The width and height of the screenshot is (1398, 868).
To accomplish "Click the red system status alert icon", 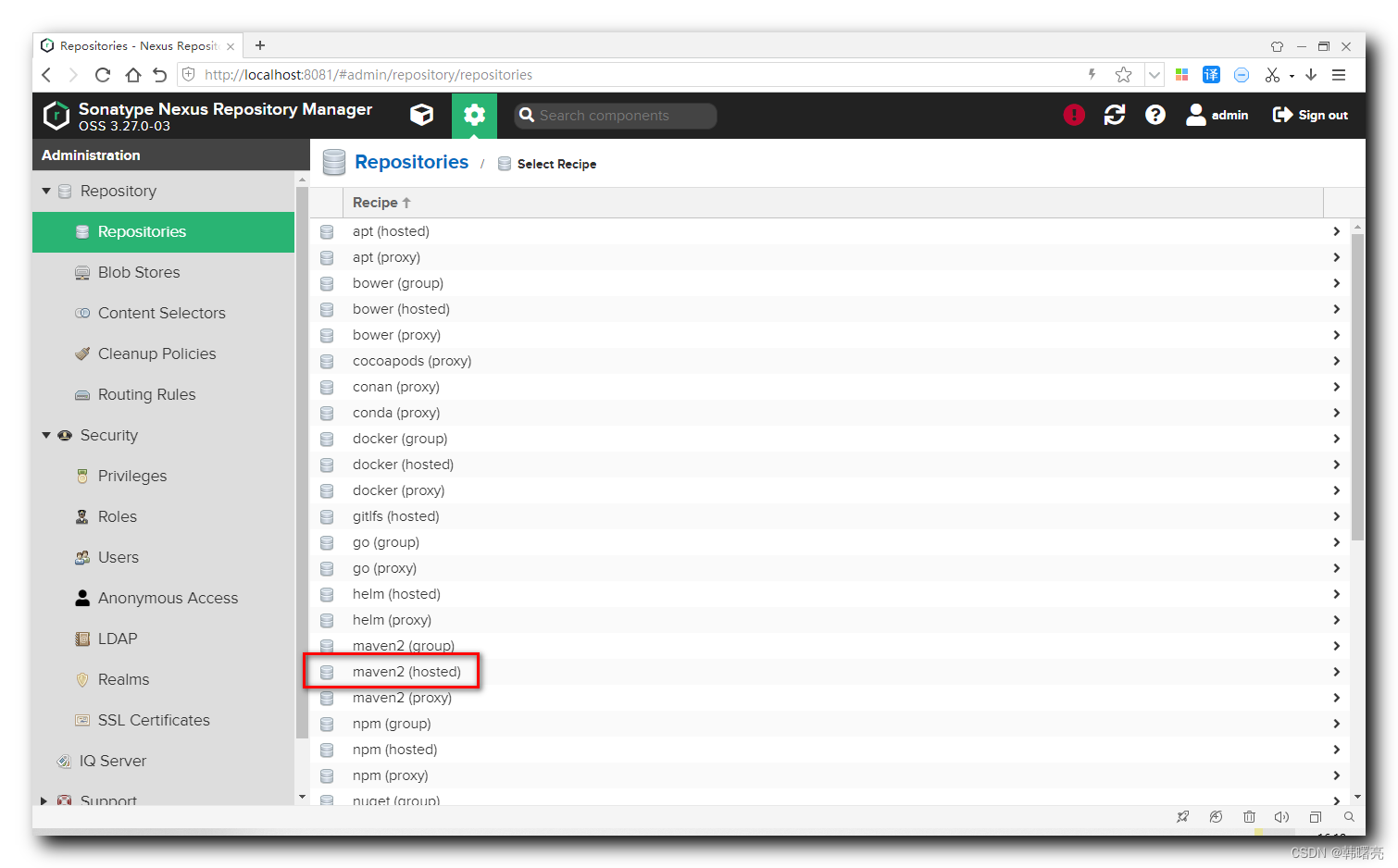I will tap(1074, 115).
